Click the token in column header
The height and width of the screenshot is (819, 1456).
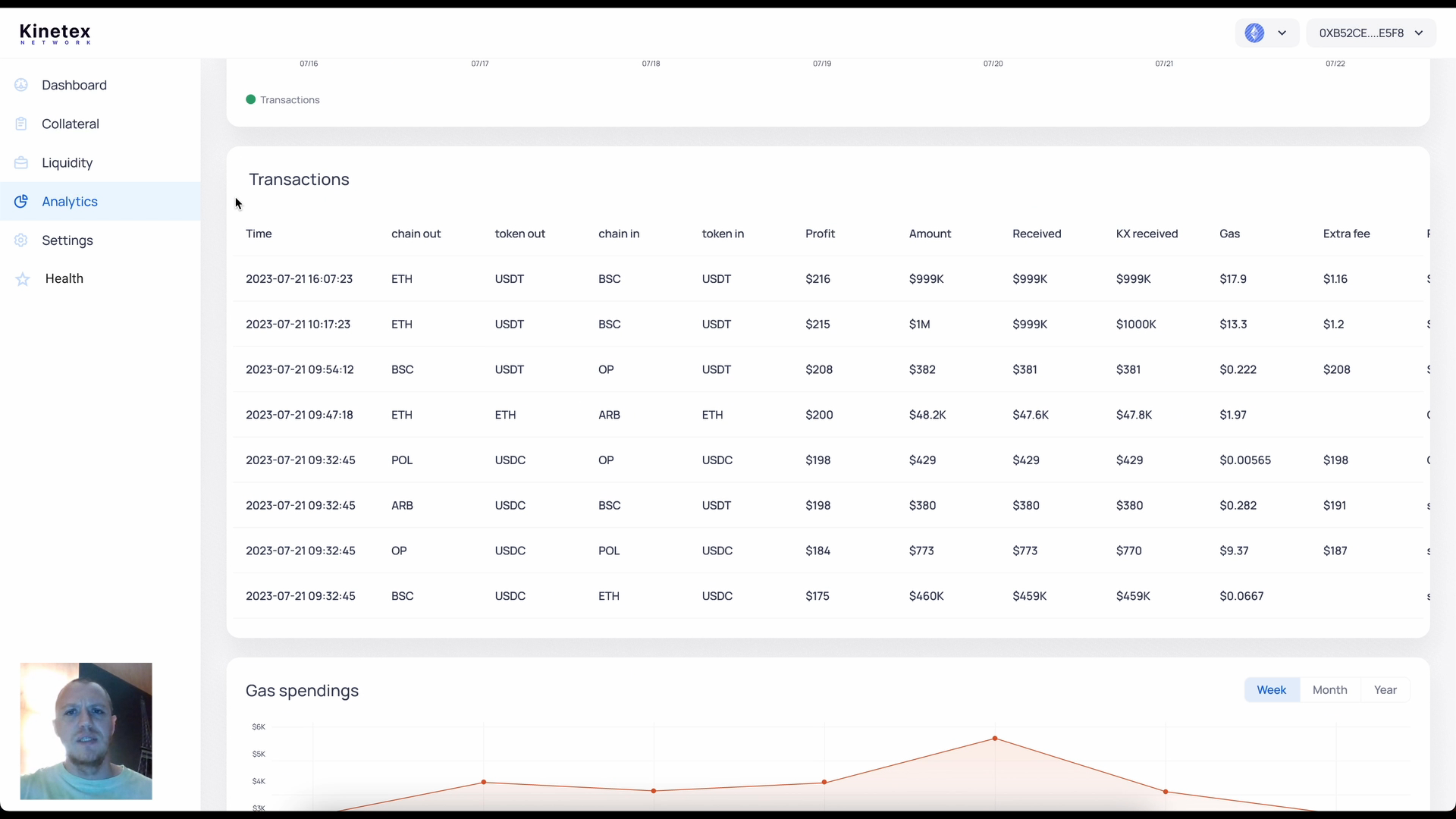coord(723,234)
